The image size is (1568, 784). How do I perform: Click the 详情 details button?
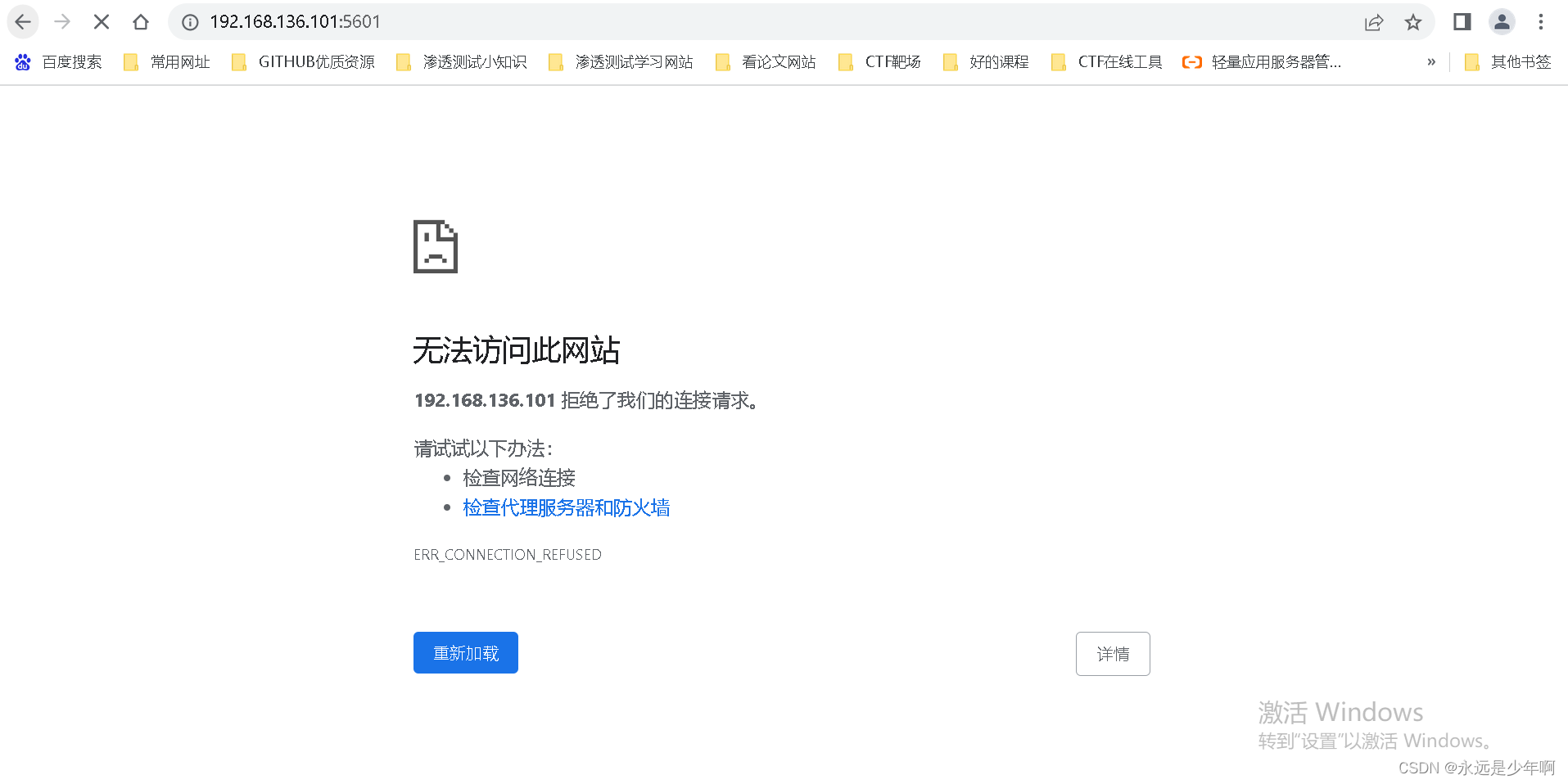point(1113,653)
